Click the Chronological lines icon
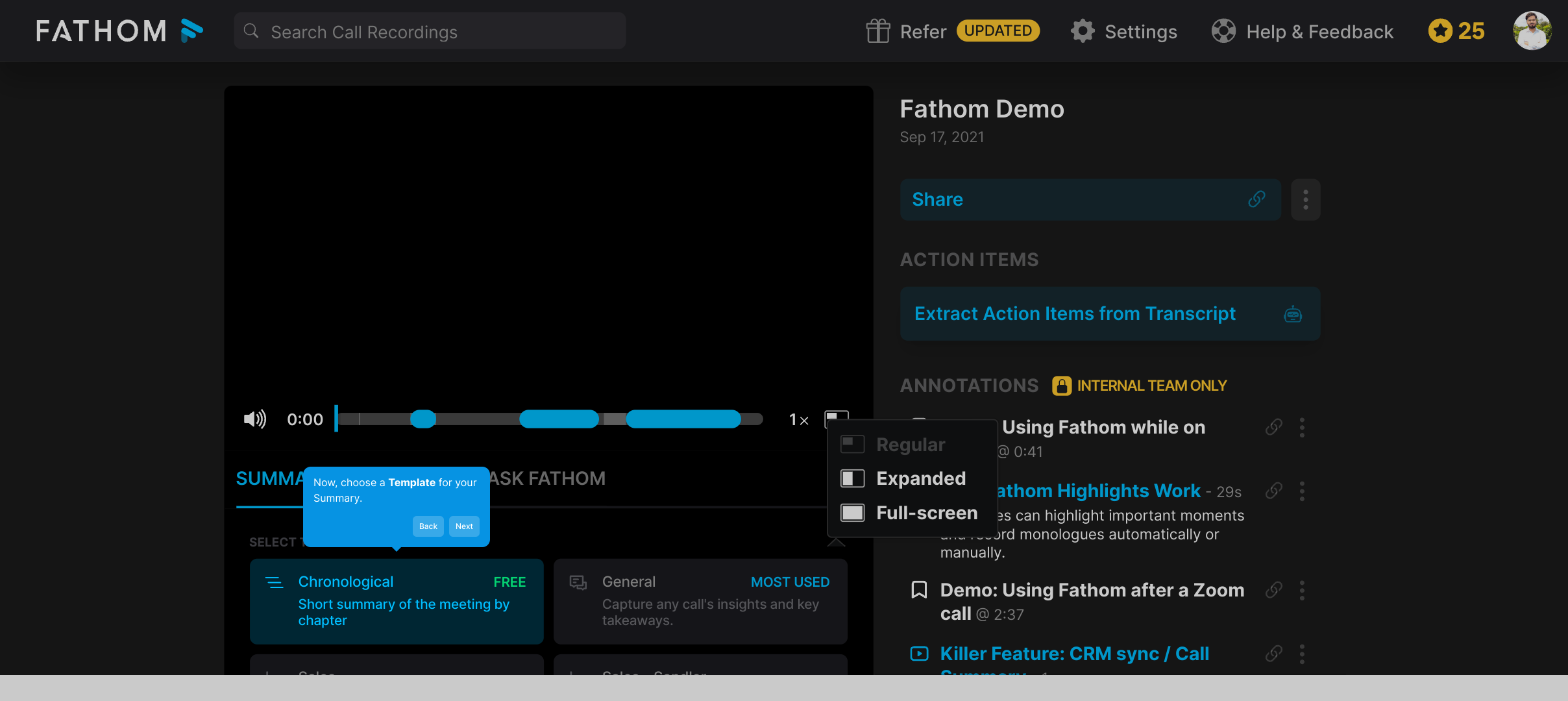This screenshot has width=1568, height=701. pyautogui.click(x=275, y=582)
